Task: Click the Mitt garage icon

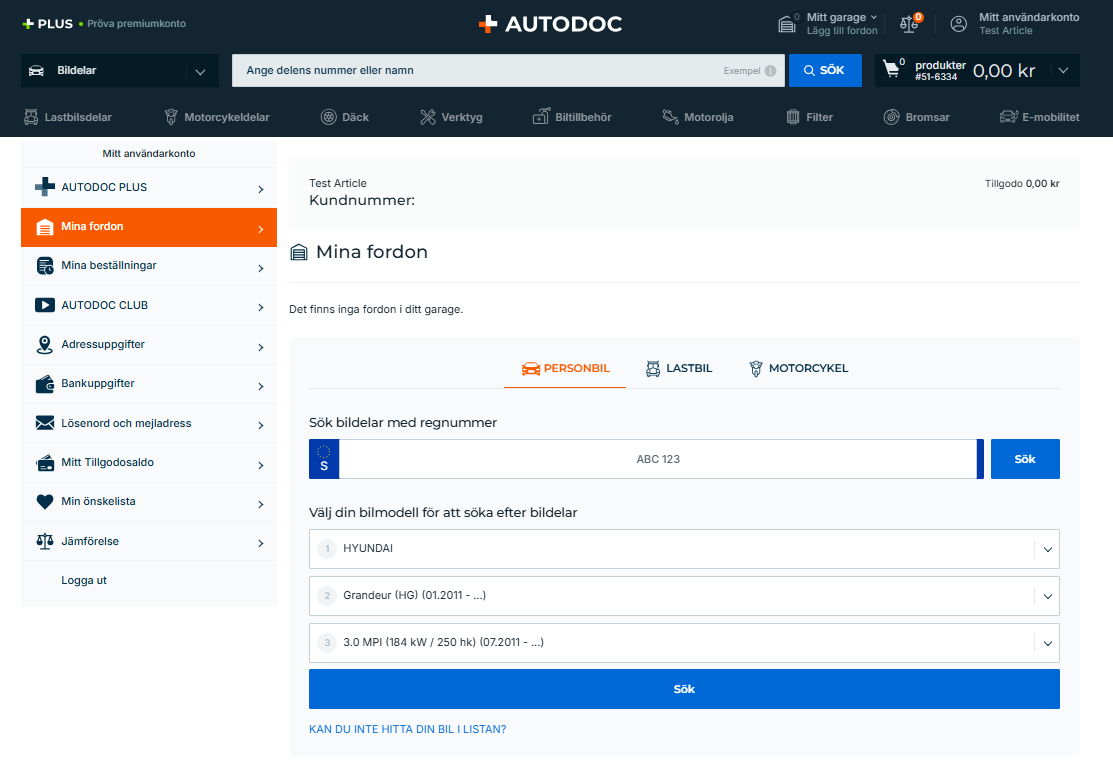Action: pyautogui.click(x=787, y=24)
